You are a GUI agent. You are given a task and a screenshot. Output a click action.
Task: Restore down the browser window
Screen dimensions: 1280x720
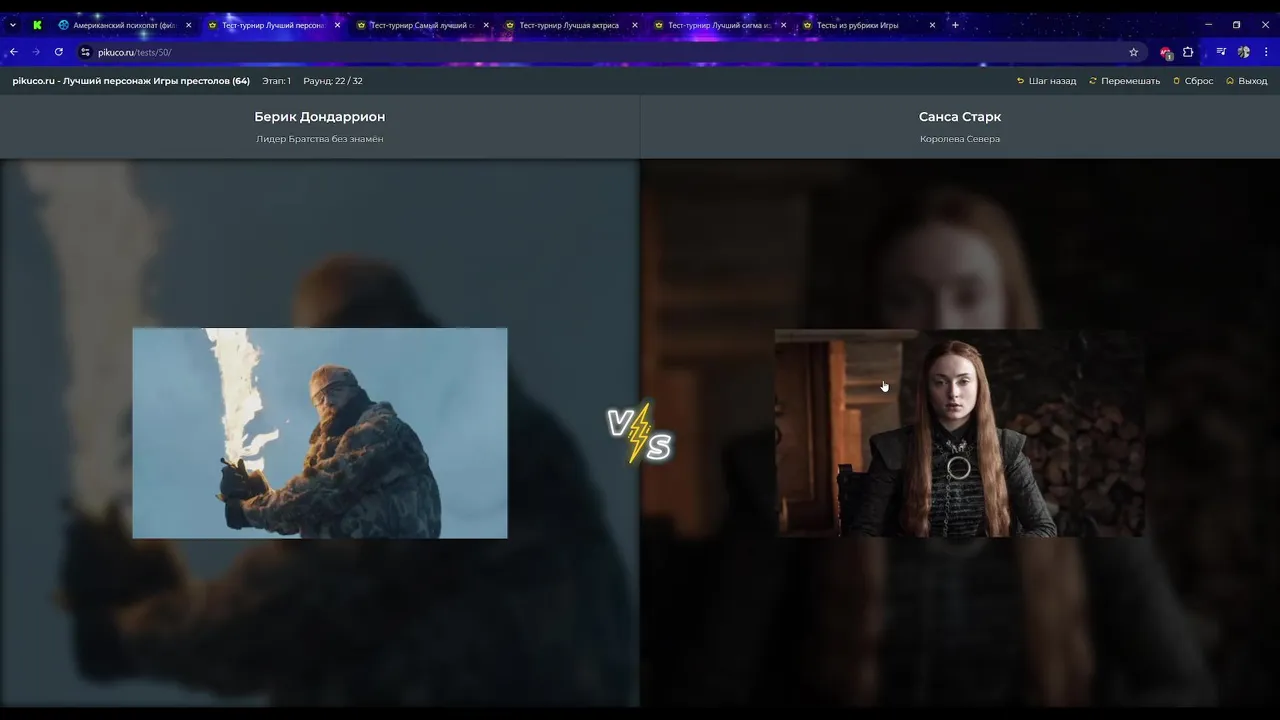pyautogui.click(x=1236, y=25)
